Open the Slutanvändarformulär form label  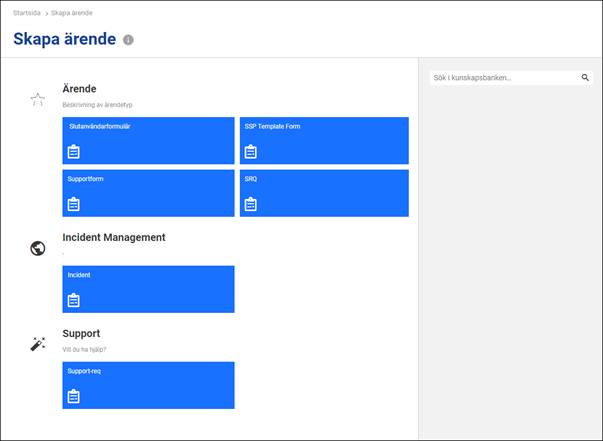(x=99, y=127)
